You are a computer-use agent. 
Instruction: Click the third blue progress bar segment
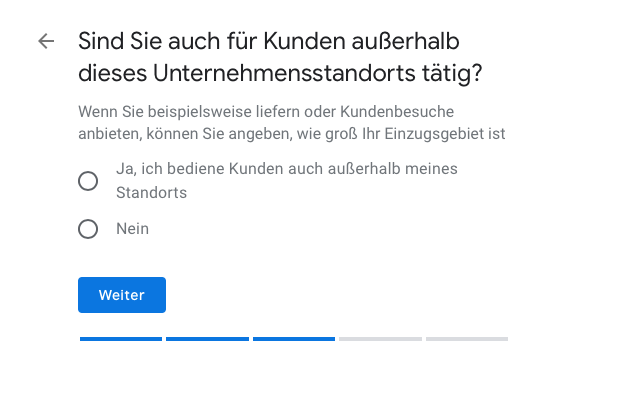(x=294, y=339)
